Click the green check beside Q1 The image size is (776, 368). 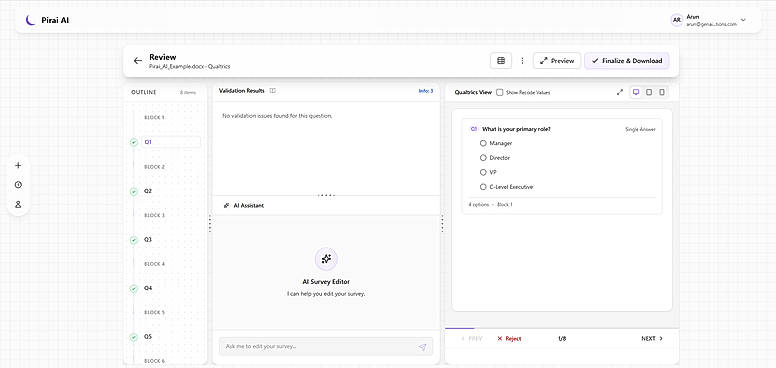(134, 142)
